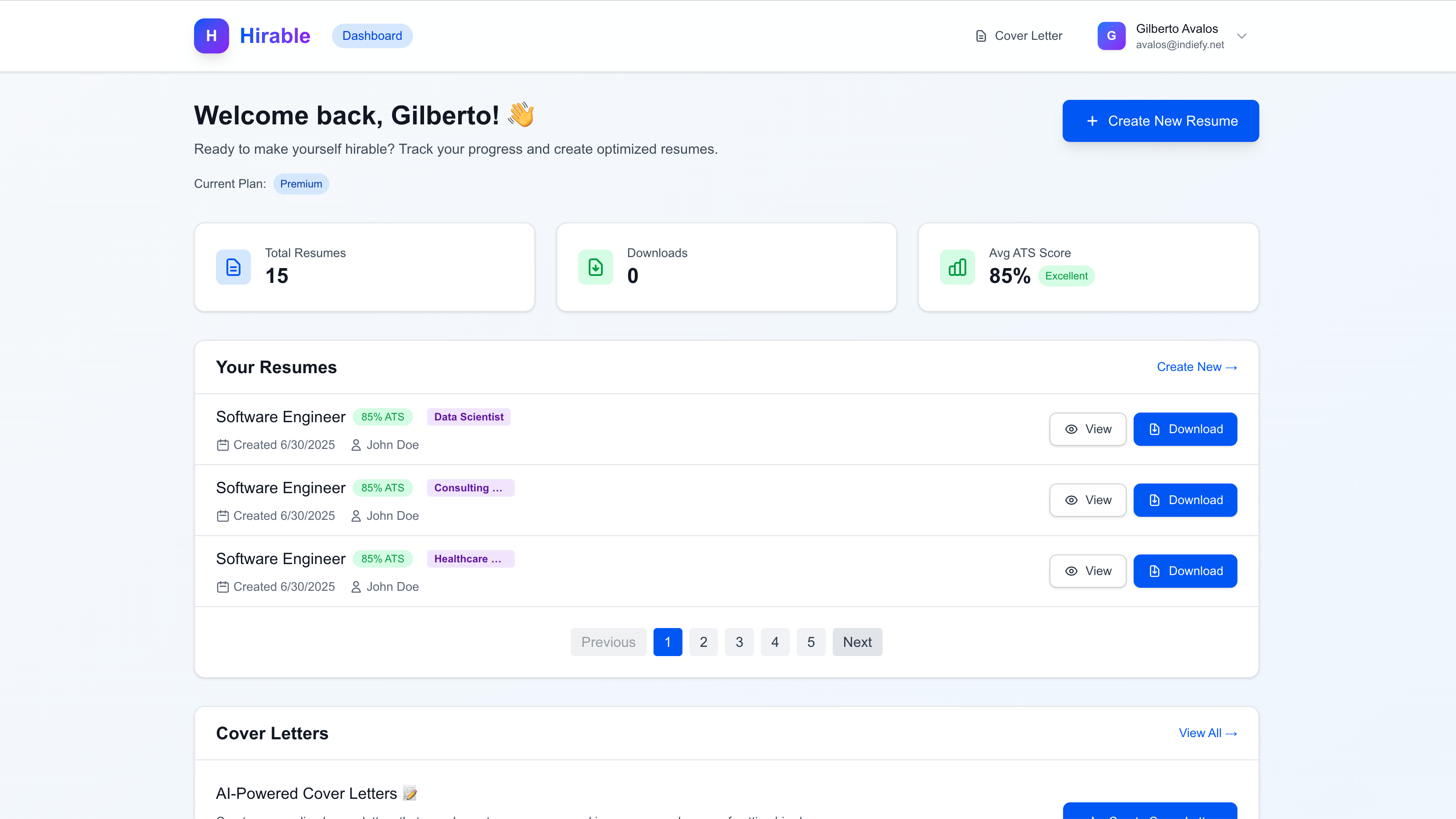Screen dimensions: 1456x819
Task: Click the Gilberto Avalos user name
Action: click(x=1177, y=28)
